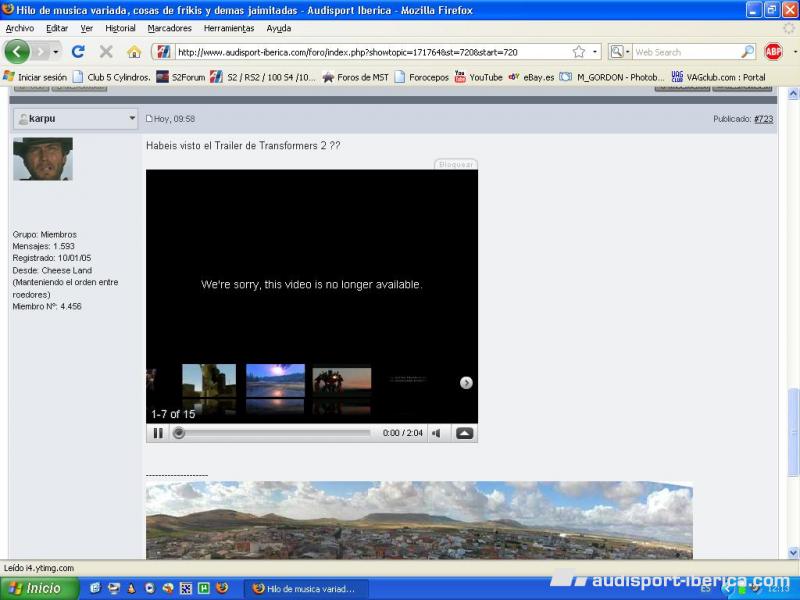The image size is (800, 600).
Task: Mute the video volume speaker
Action: point(436,433)
